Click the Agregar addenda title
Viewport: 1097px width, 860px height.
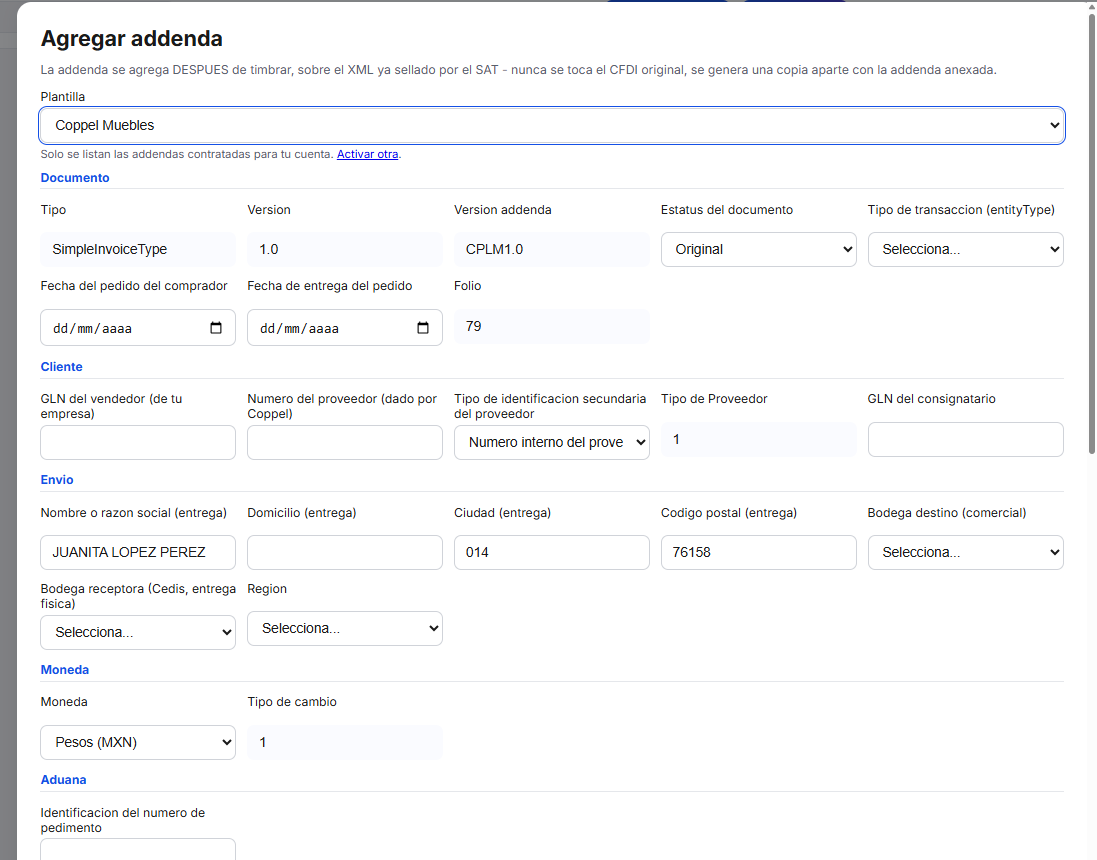[132, 38]
